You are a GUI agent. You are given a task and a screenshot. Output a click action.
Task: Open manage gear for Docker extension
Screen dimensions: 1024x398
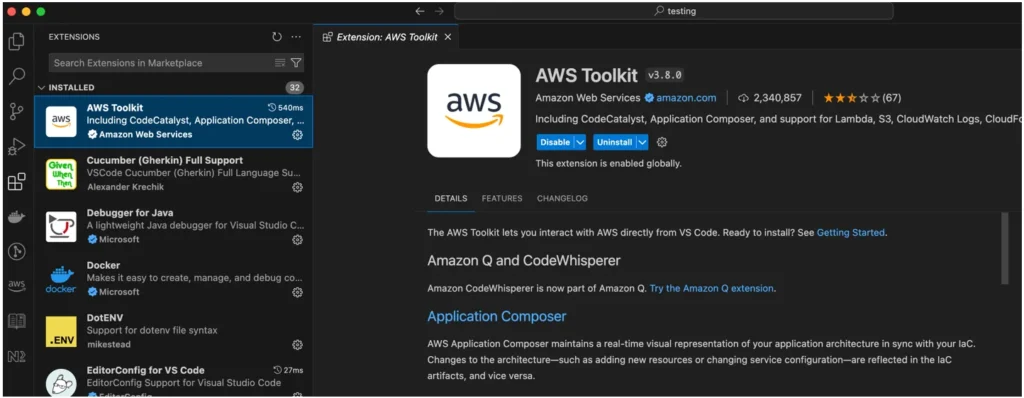click(x=297, y=292)
